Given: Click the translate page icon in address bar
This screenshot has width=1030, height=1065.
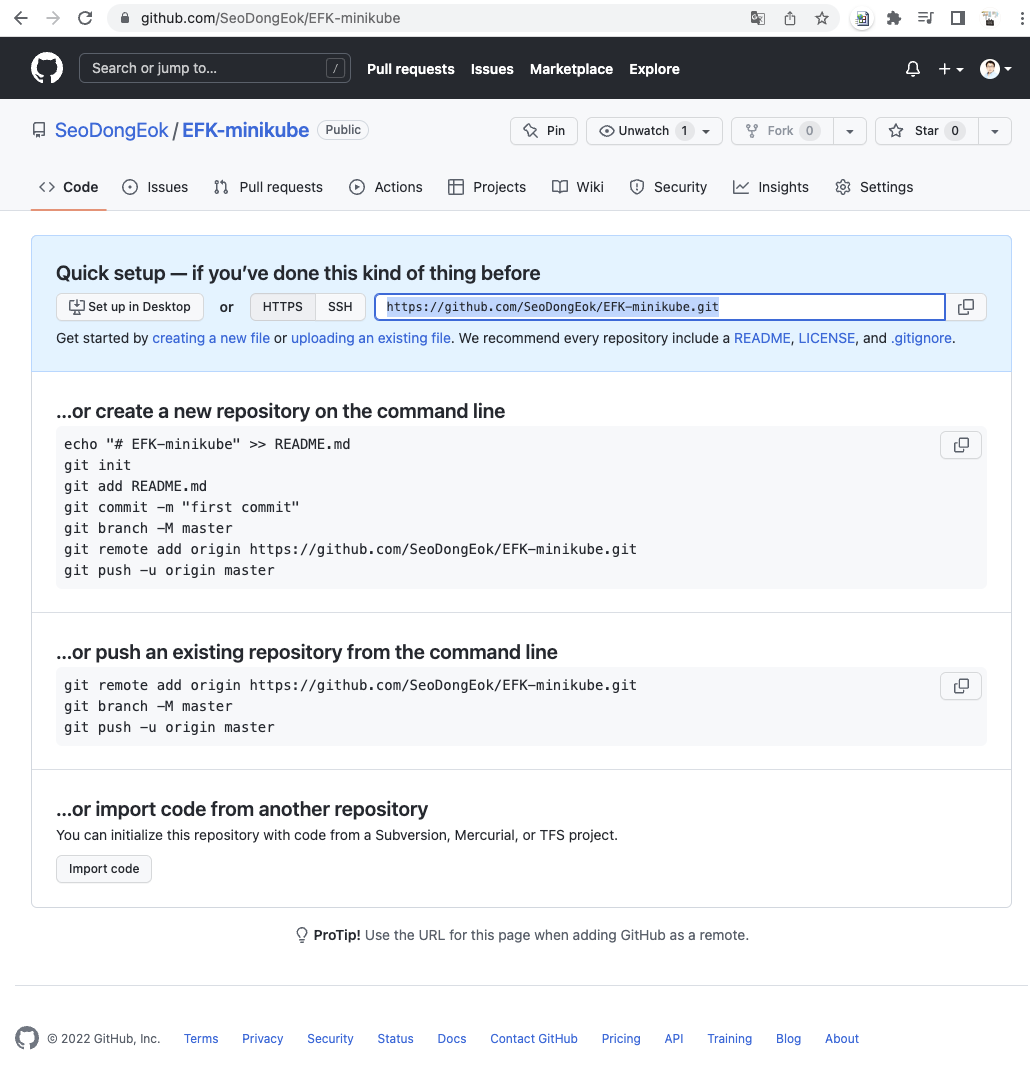Looking at the screenshot, I should point(758,18).
